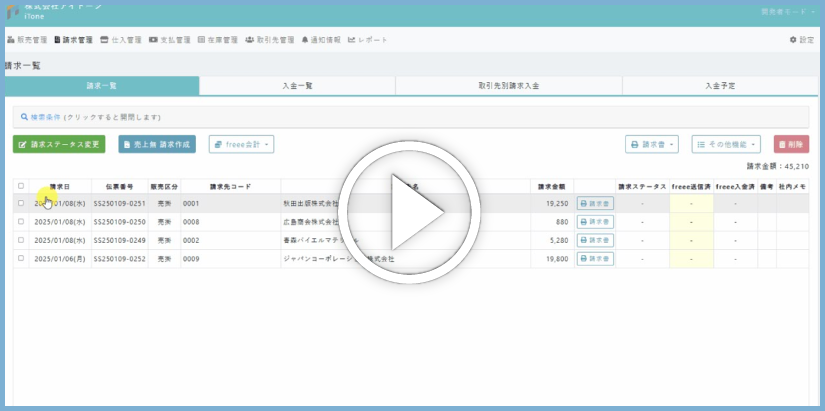Open 仕入管理 via its store icon
Viewport: 825px width, 411px height.
tap(104, 40)
